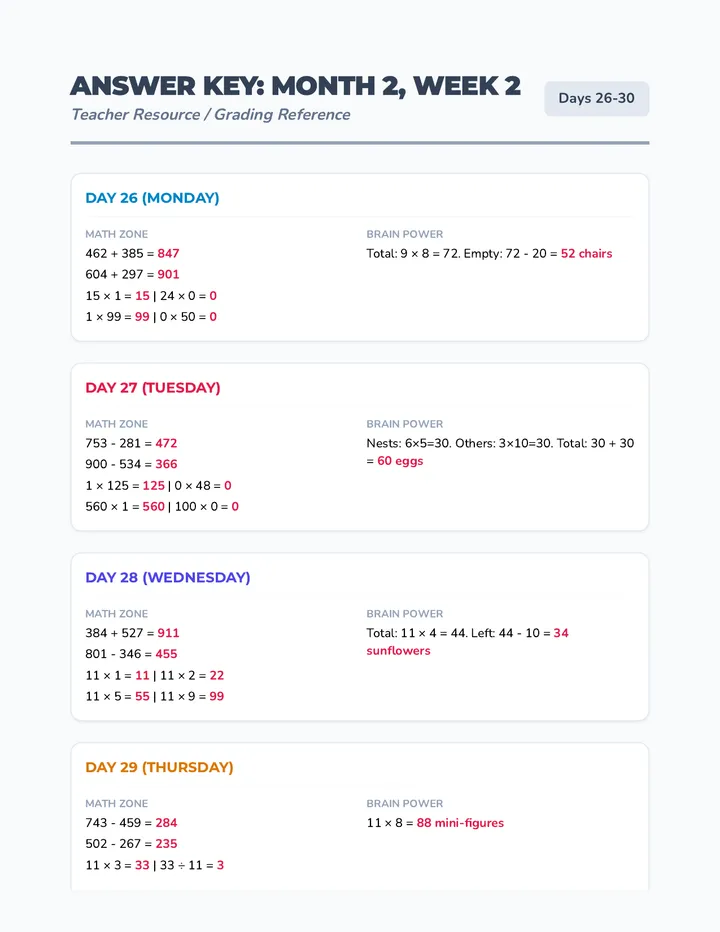The image size is (720, 932).
Task: Select the 33 ÷ 11 = 3 equation
Action: pyautogui.click(x=192, y=865)
